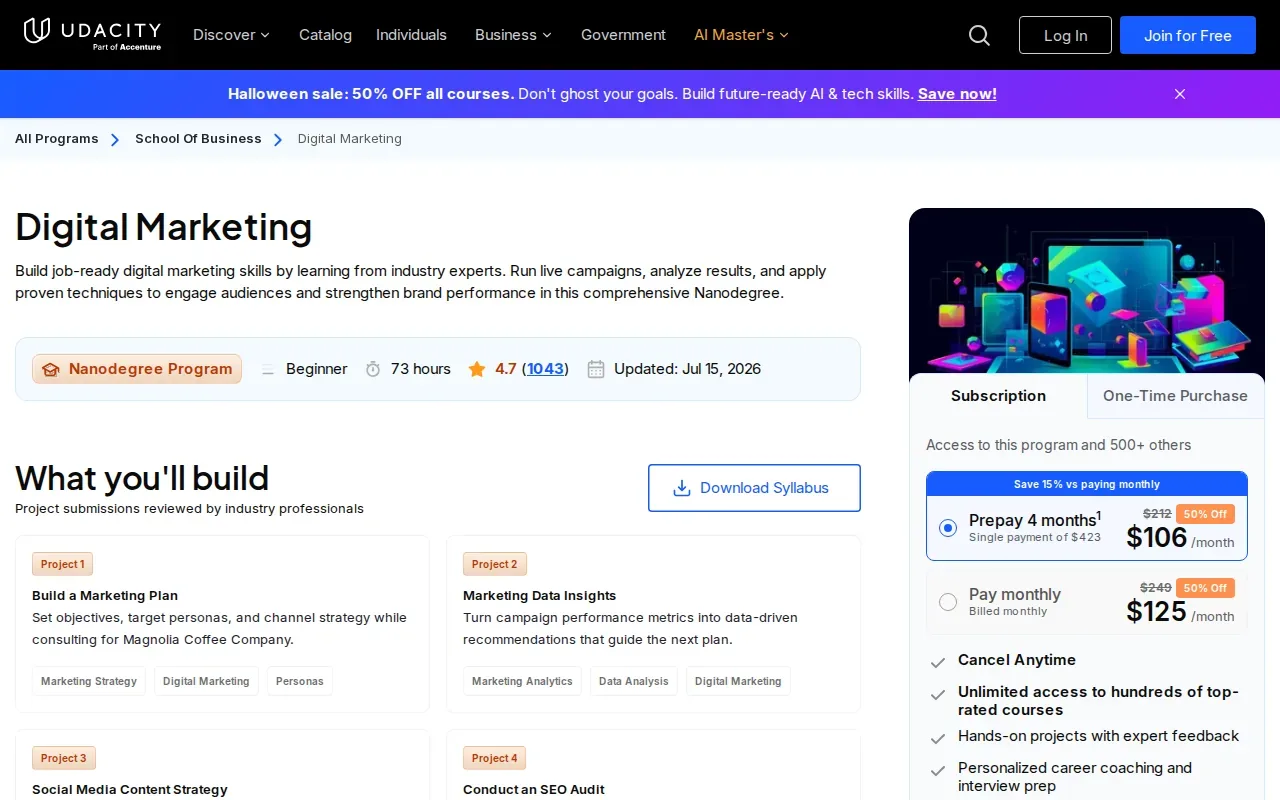Expand the AI Master's dropdown

tap(741, 35)
